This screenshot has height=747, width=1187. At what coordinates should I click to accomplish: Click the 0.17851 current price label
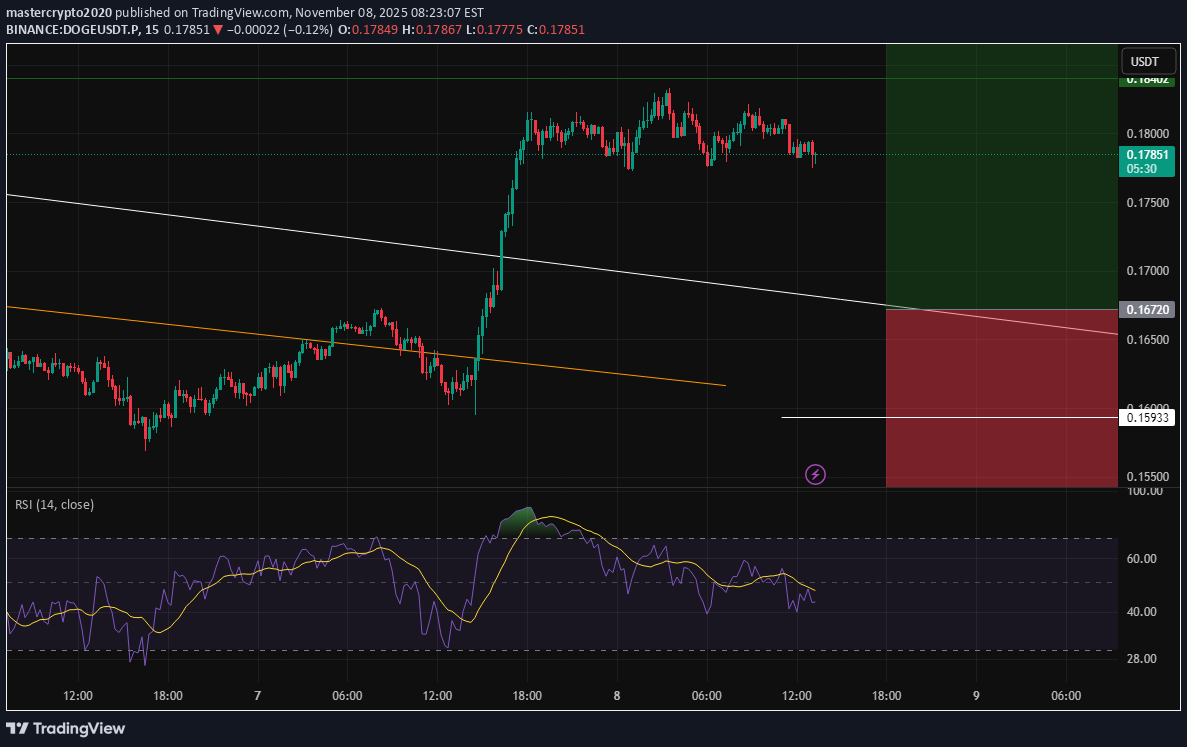pos(1146,155)
